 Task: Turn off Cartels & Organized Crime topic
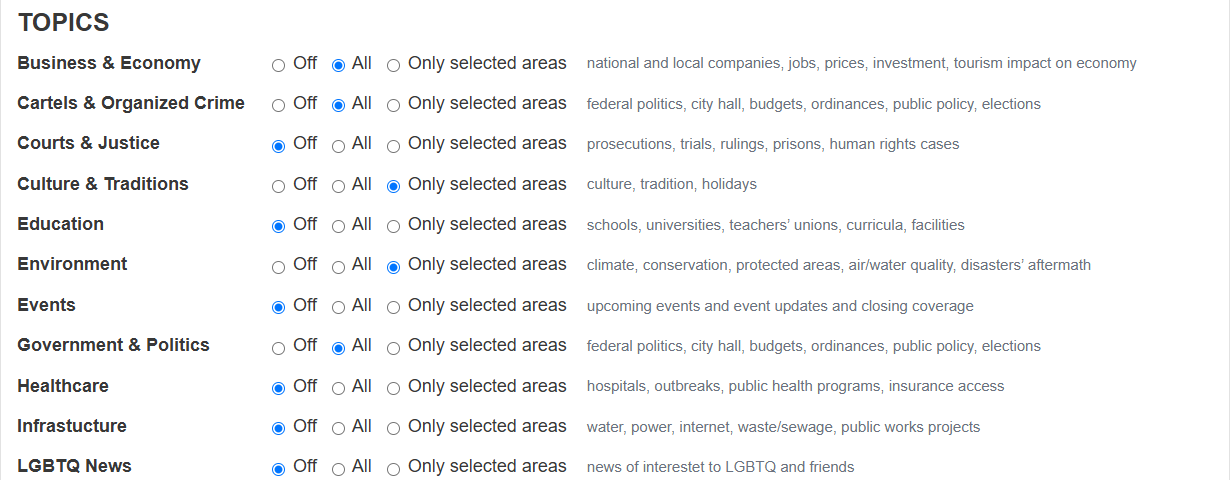coord(279,105)
